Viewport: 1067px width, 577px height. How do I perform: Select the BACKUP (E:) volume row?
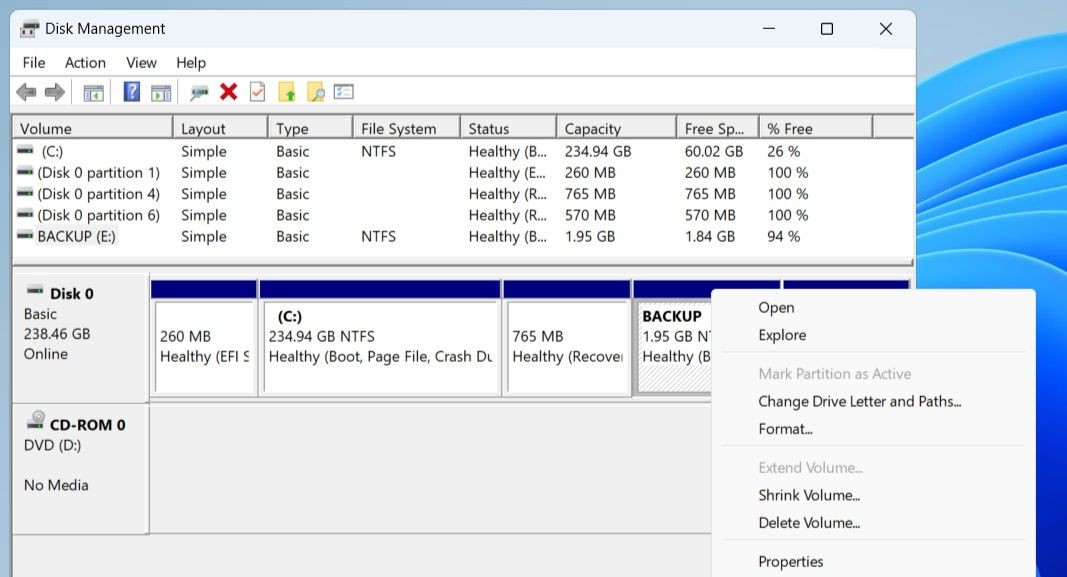(x=463, y=237)
